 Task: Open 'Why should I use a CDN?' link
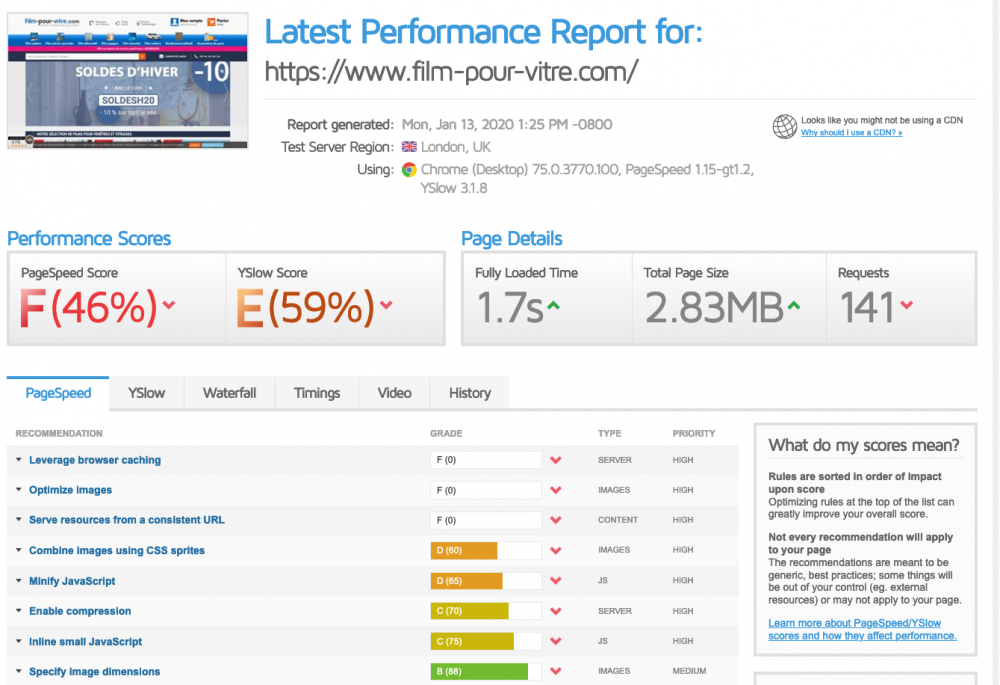pyautogui.click(x=851, y=133)
